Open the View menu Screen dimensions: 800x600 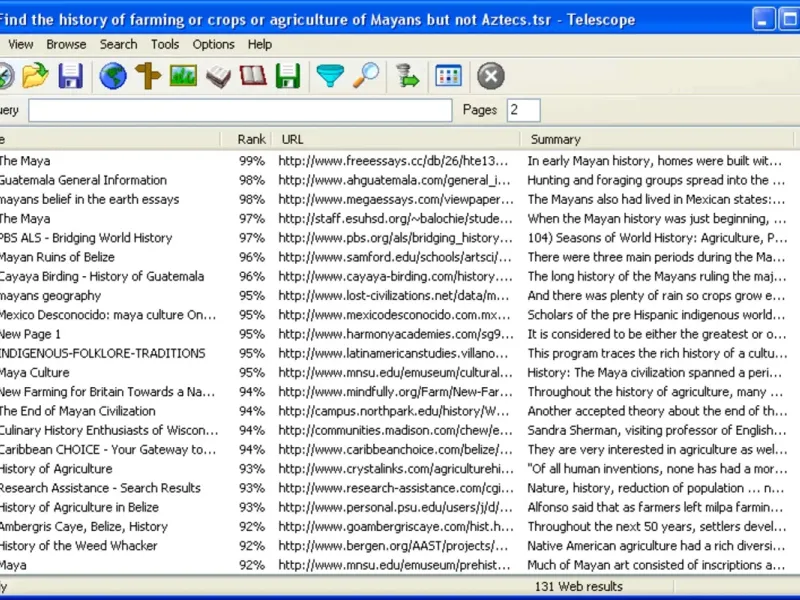[20, 44]
